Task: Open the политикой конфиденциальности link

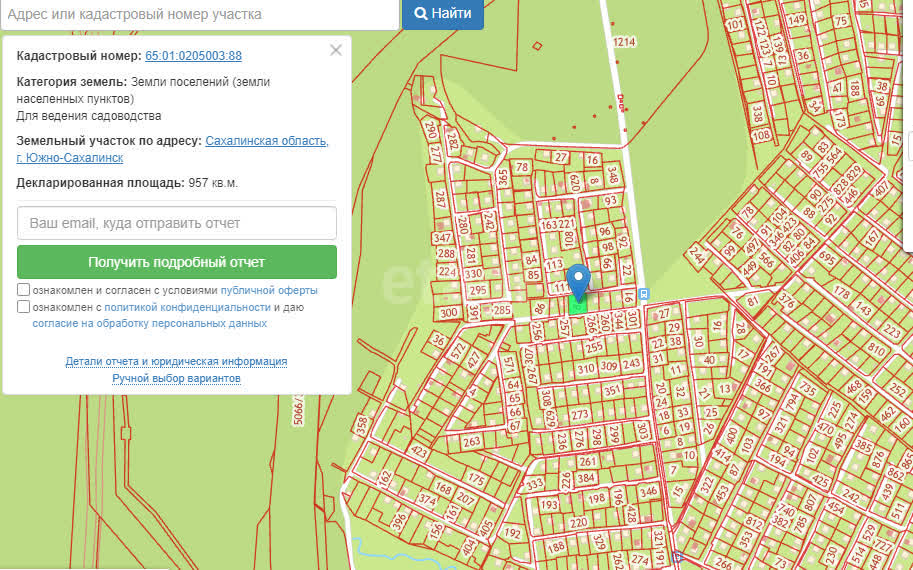Action: [187, 307]
